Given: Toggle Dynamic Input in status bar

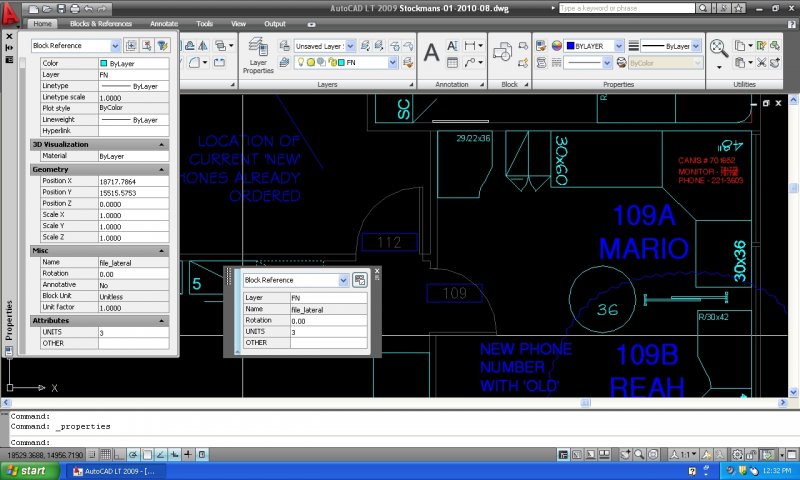Looking at the screenshot, I should (174, 454).
